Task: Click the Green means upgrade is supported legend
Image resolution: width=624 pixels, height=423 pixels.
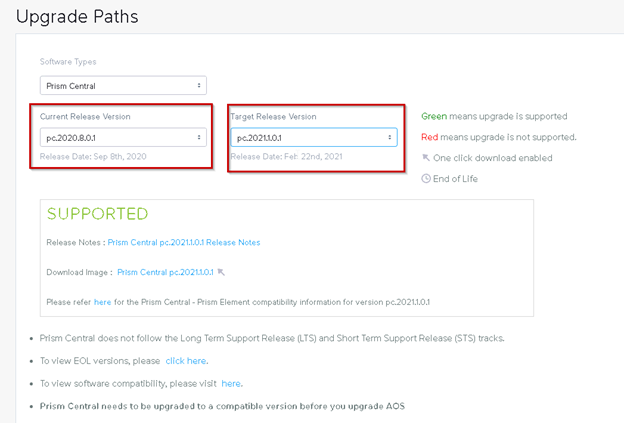Action: click(x=494, y=116)
